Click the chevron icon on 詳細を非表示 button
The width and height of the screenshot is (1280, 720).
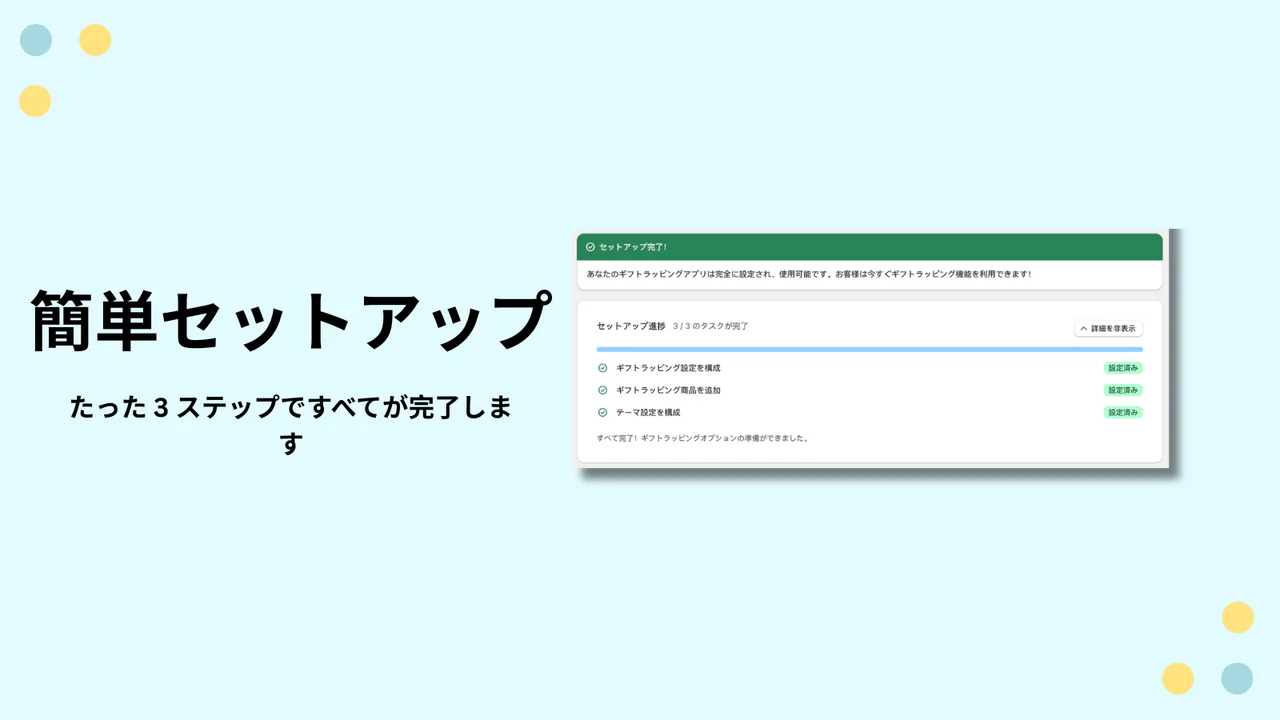coord(1083,328)
